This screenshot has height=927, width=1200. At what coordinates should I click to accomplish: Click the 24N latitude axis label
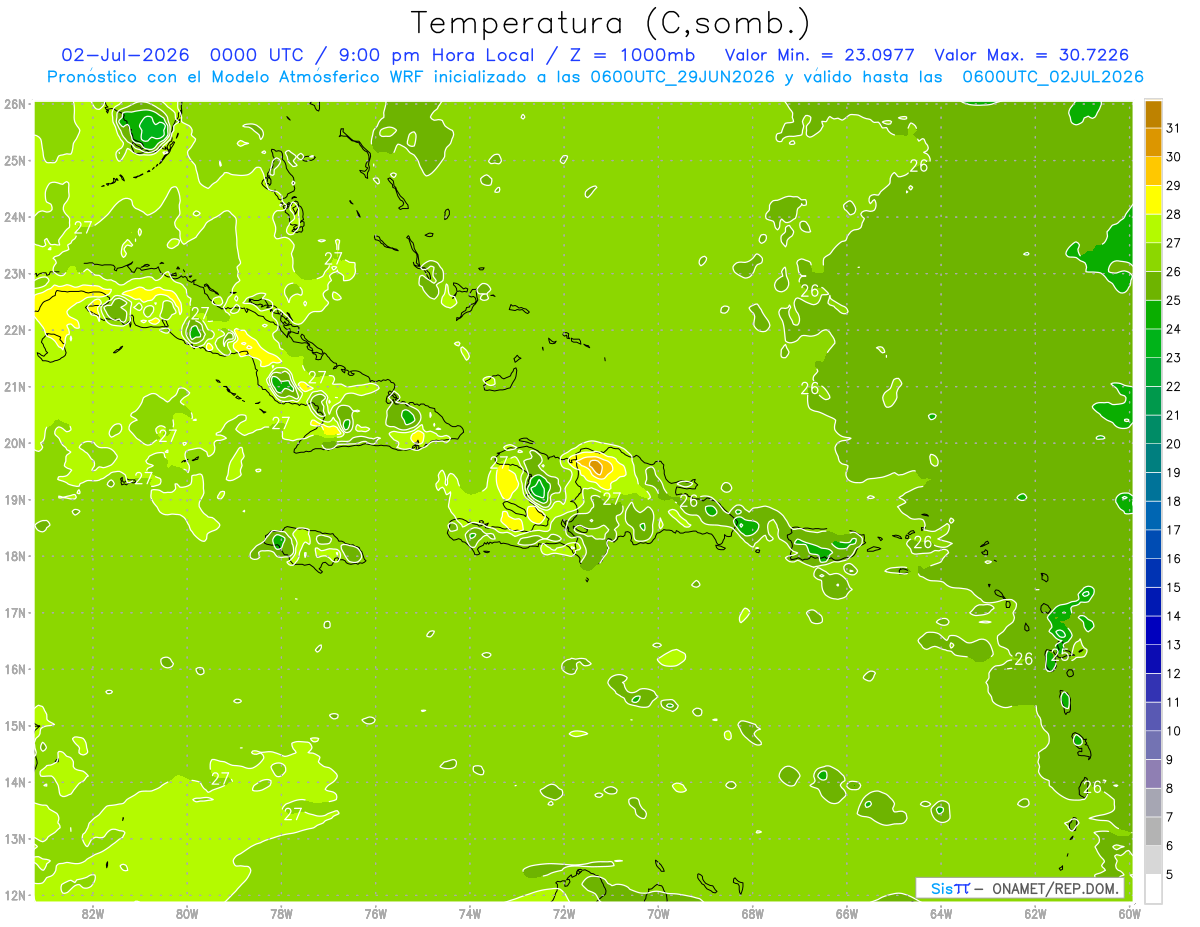point(14,217)
